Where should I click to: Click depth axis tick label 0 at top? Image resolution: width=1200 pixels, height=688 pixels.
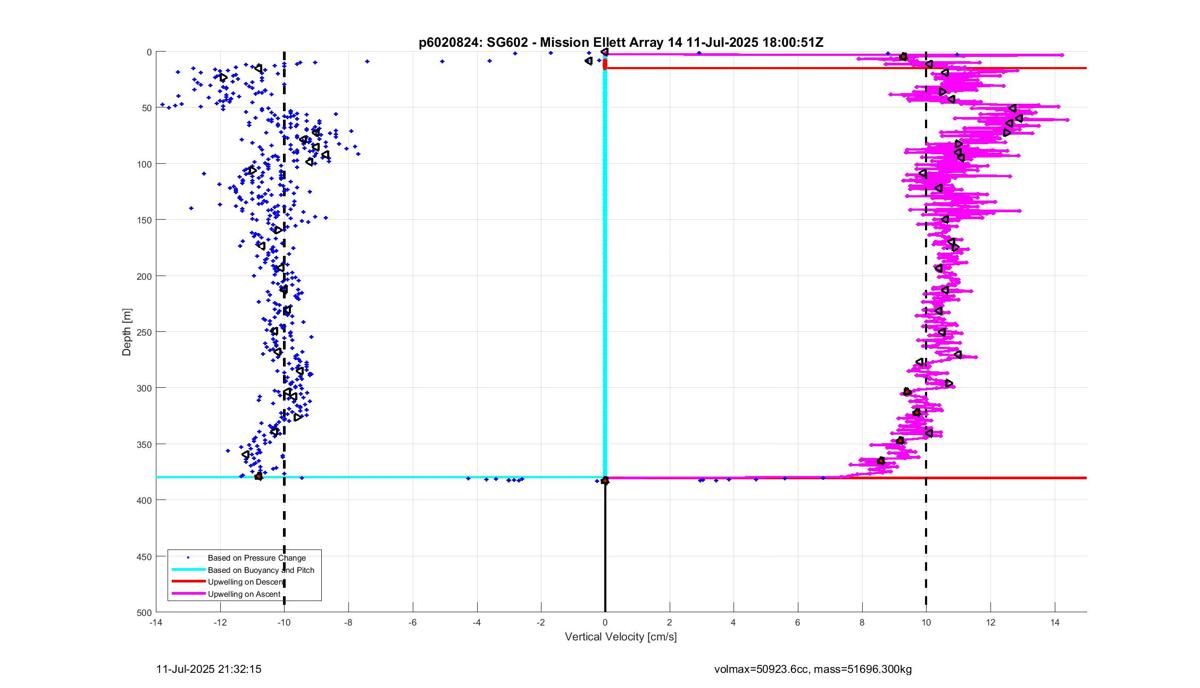(148, 52)
